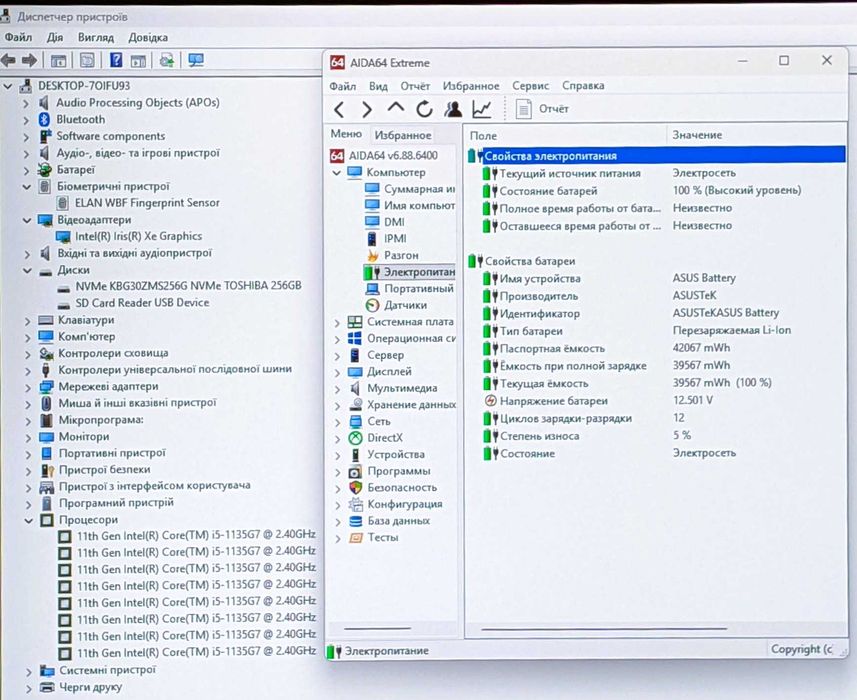Click the Безопасность shield icon in AIDA64

pos(355,487)
